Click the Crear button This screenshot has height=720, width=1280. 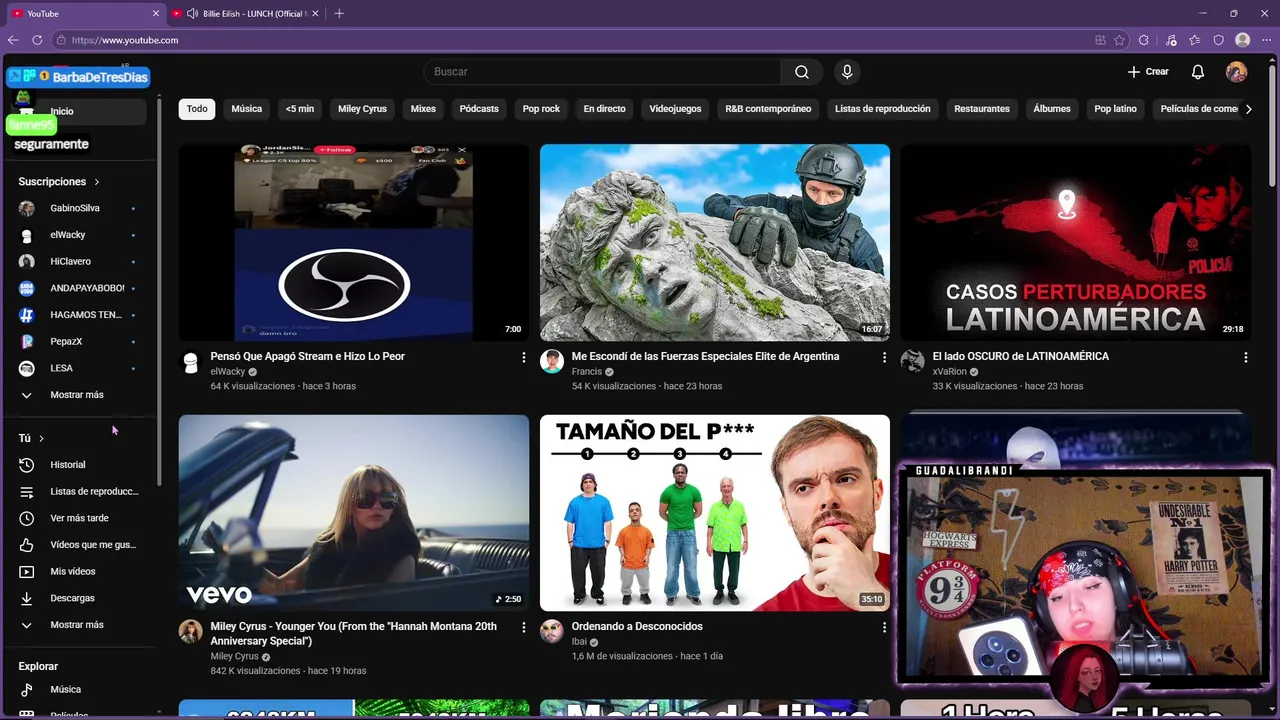point(1148,72)
